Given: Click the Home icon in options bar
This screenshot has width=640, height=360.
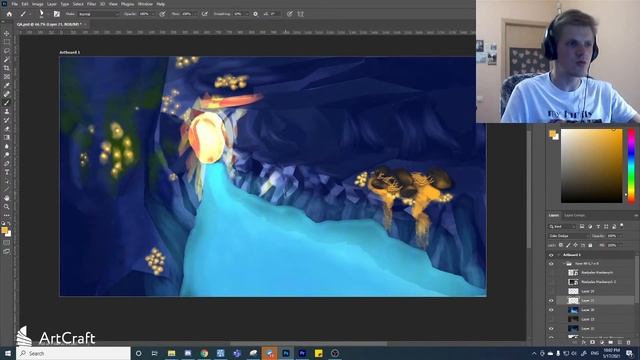Looking at the screenshot, I should (x=9, y=14).
